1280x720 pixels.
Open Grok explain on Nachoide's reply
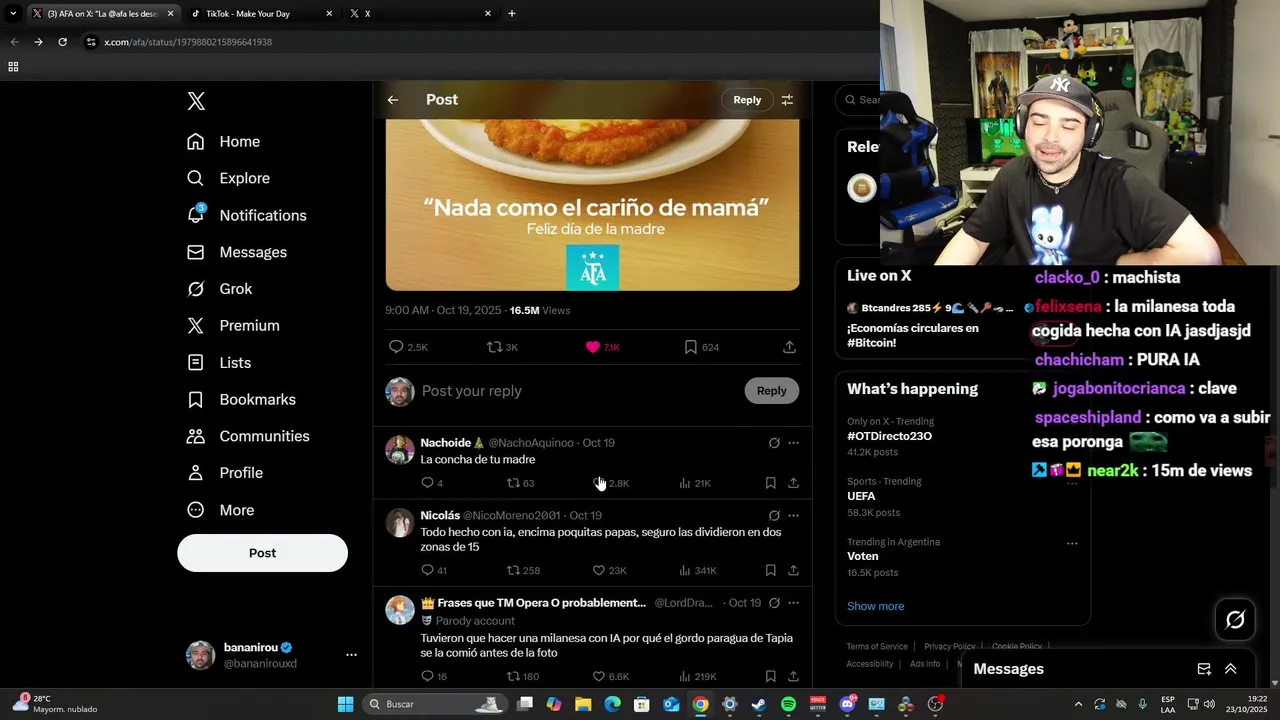click(x=774, y=443)
